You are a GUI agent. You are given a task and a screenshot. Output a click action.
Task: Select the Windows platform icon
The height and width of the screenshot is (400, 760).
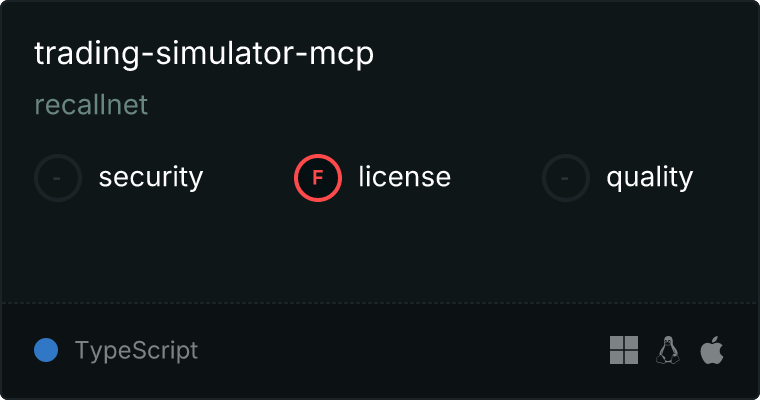624,350
